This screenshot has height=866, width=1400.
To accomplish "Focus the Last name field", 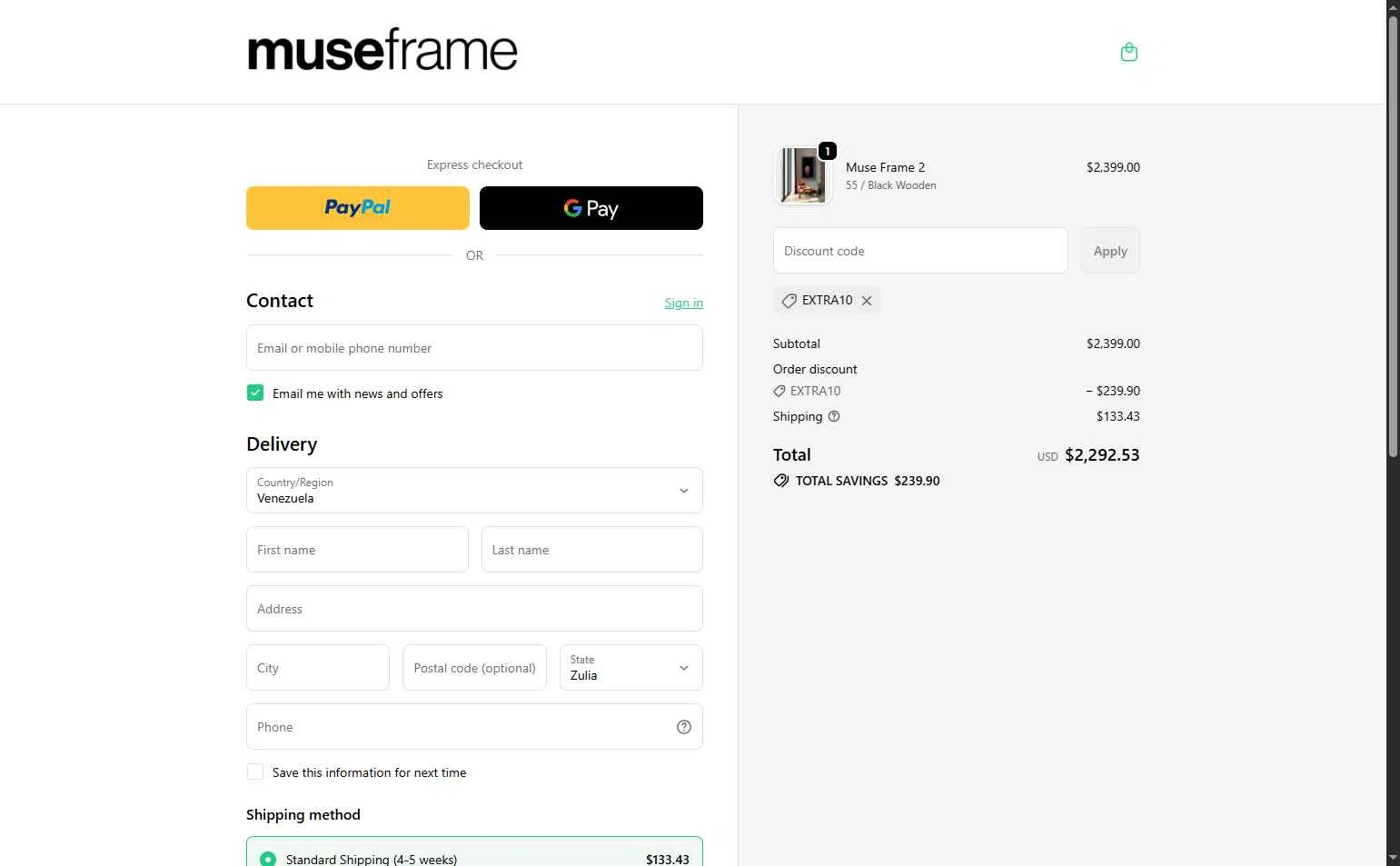I will tap(592, 550).
